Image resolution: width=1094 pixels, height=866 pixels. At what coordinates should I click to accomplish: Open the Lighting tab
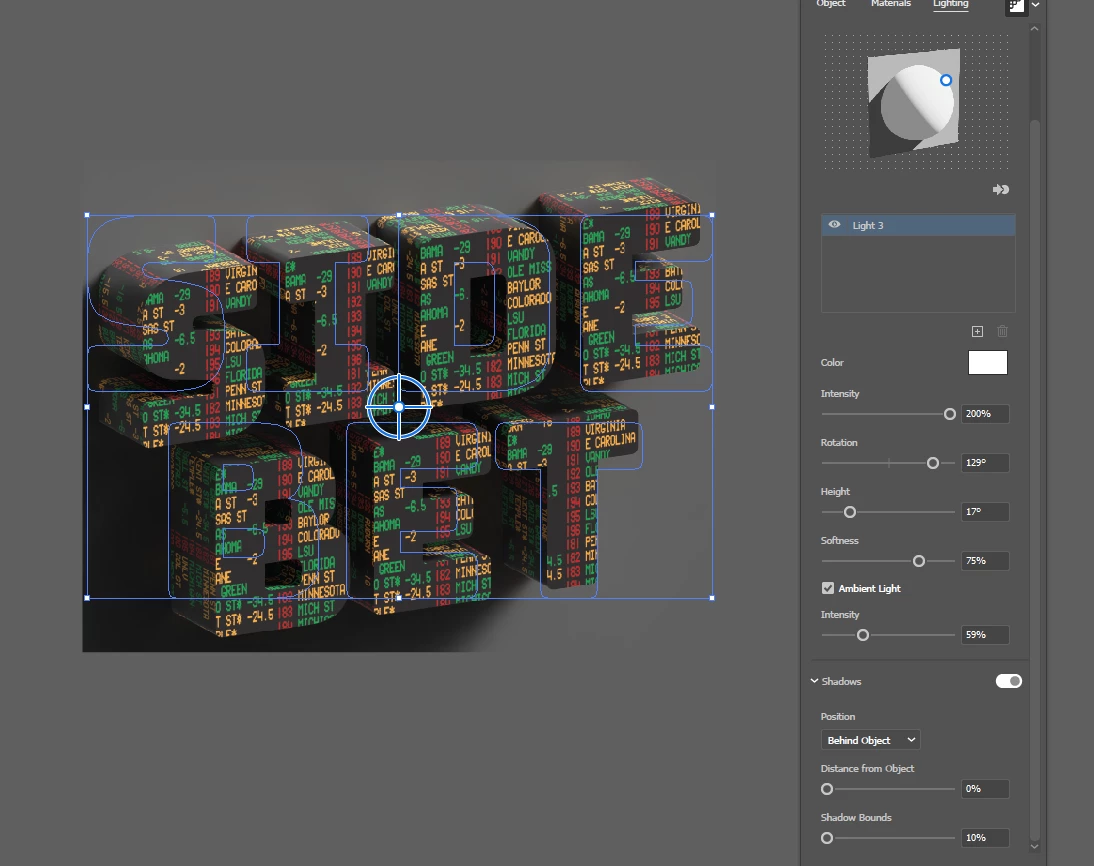(950, 3)
